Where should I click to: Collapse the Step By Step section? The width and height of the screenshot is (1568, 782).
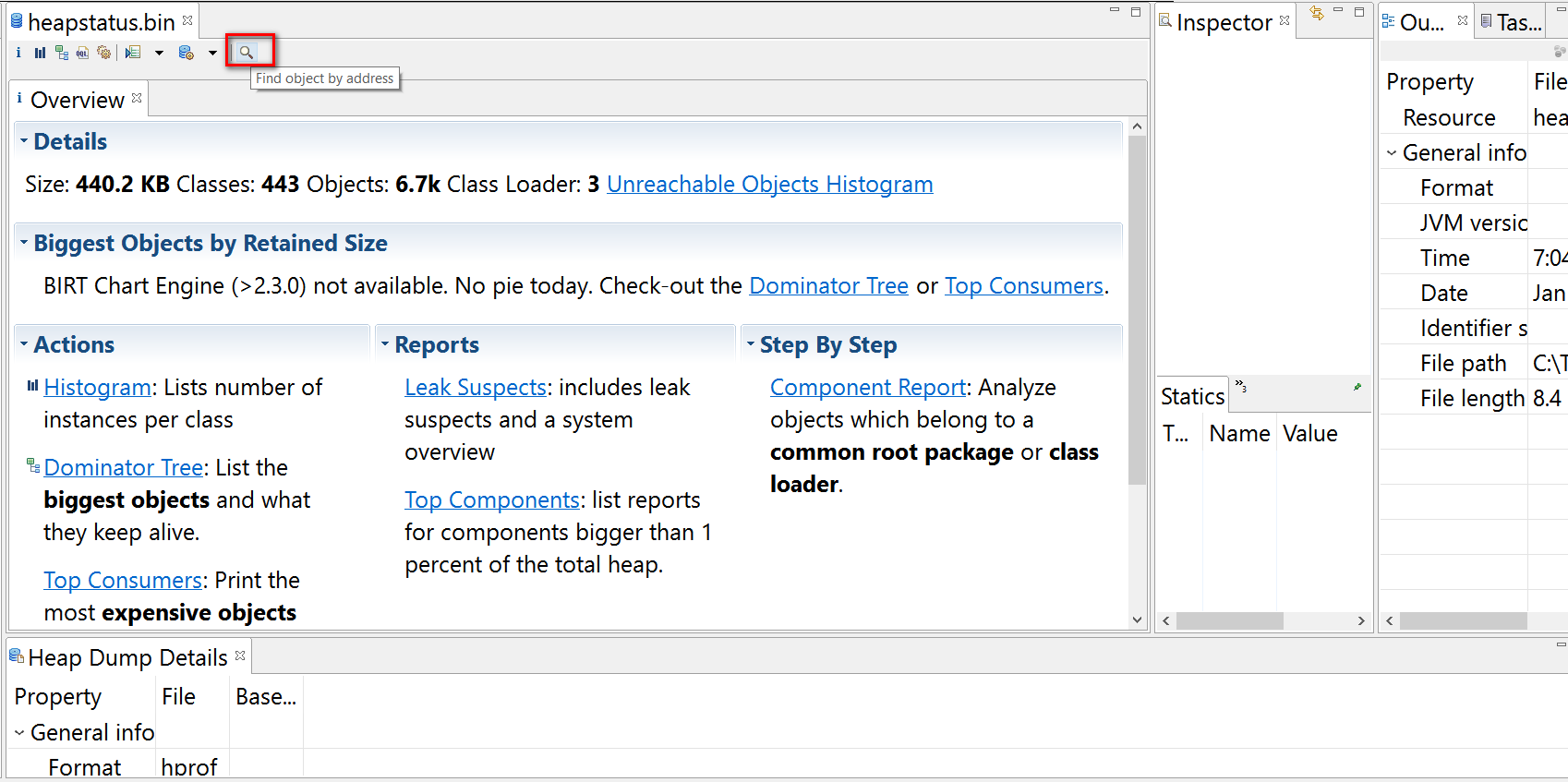tap(750, 344)
